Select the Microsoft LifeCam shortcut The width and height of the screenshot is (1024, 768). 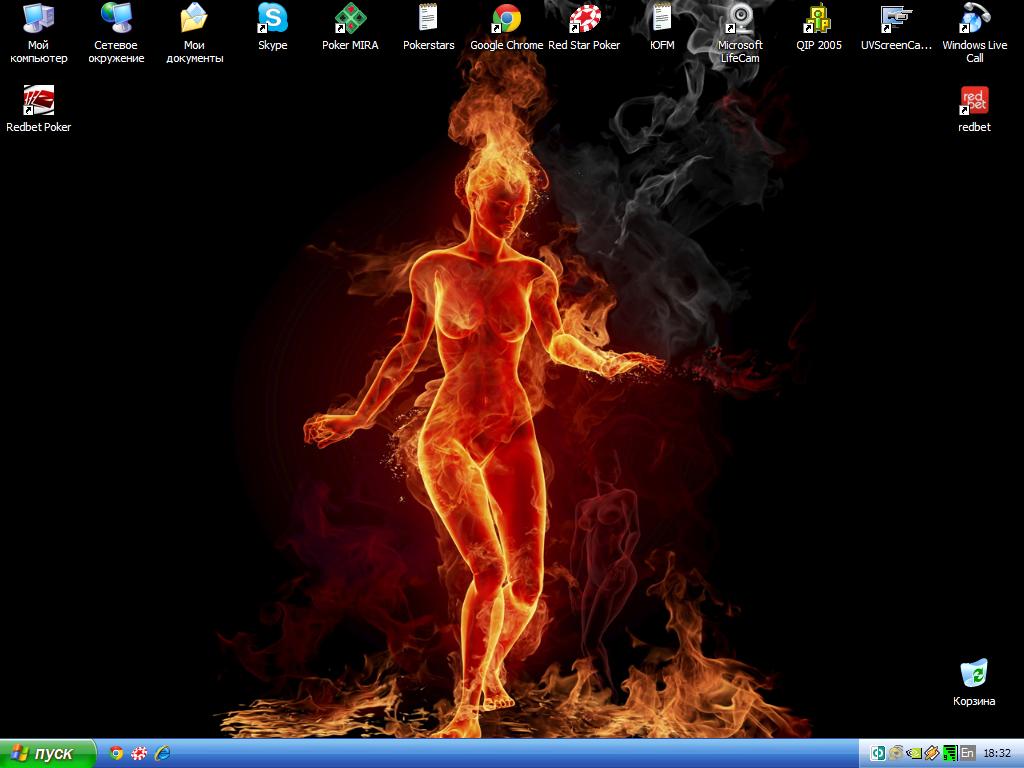point(740,19)
